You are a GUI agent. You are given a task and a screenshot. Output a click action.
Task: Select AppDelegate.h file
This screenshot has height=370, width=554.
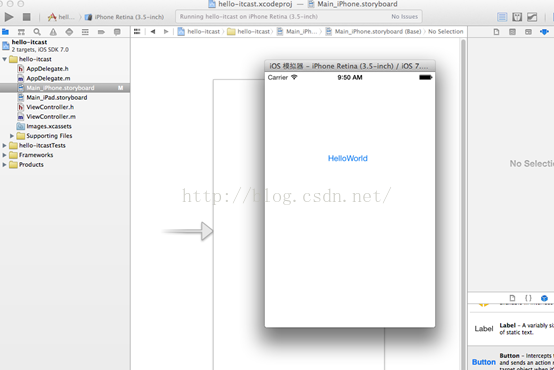click(x=47, y=69)
